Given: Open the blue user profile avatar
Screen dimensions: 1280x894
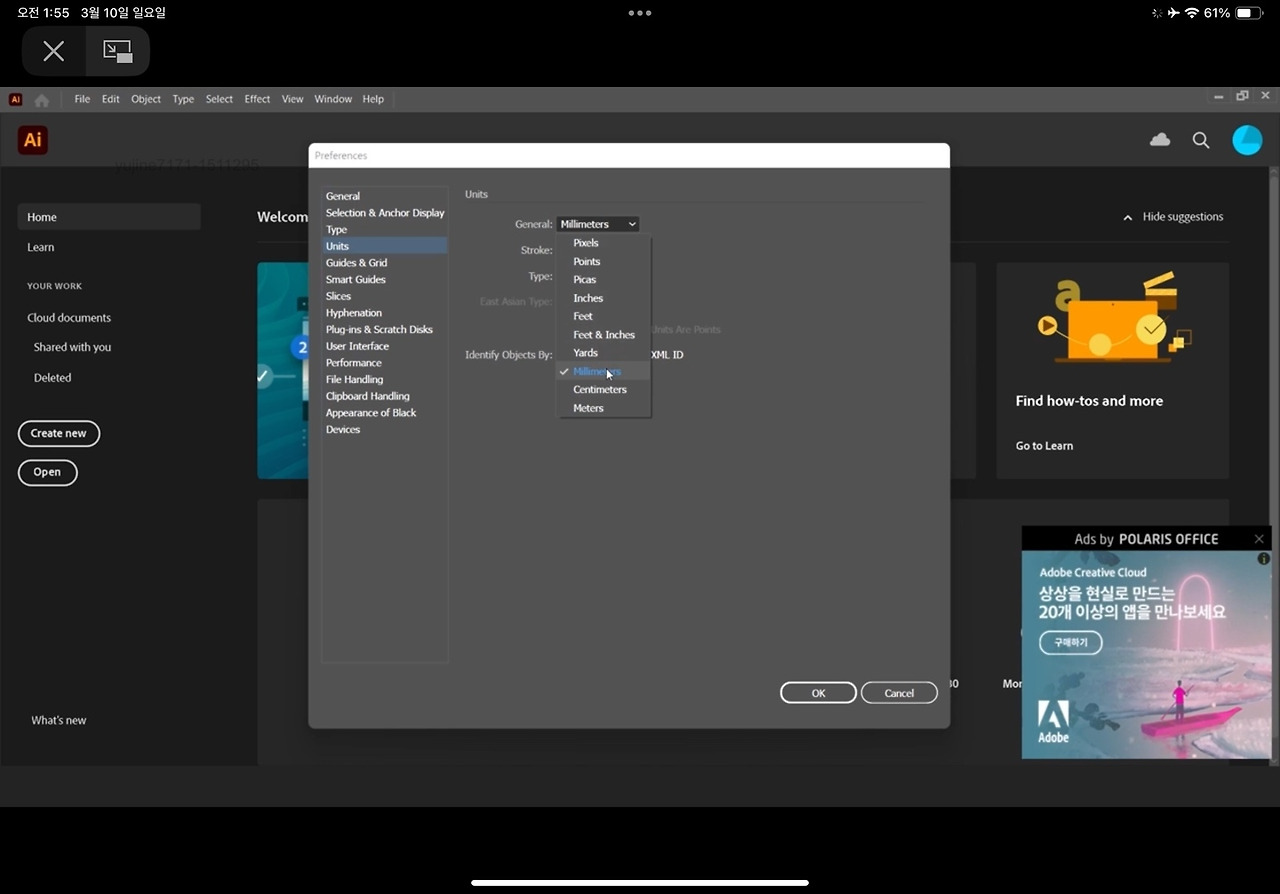Looking at the screenshot, I should click(x=1247, y=140).
